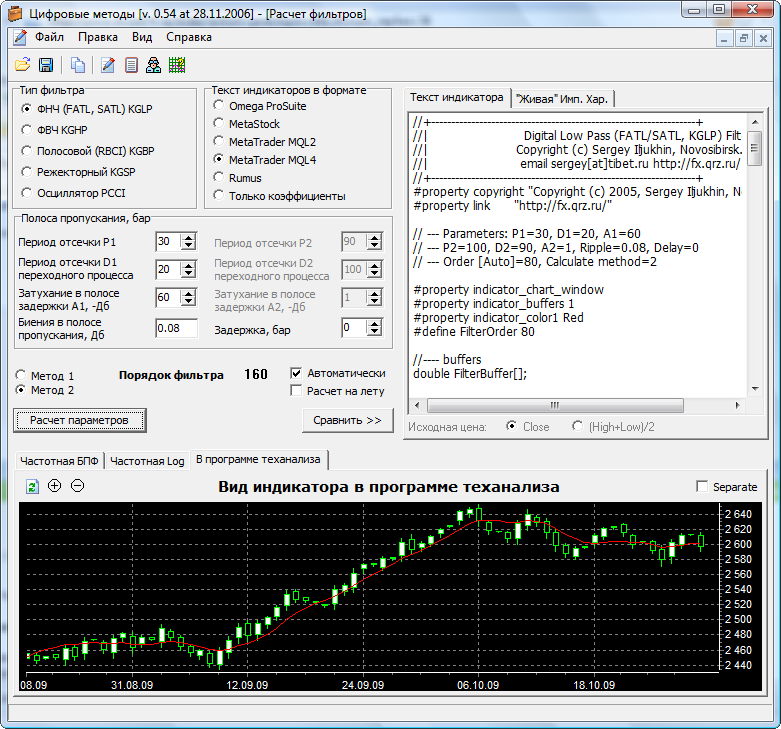Viewport: 781px width, 729px height.
Task: Click the copy icon in toolbar
Action: 78,65
